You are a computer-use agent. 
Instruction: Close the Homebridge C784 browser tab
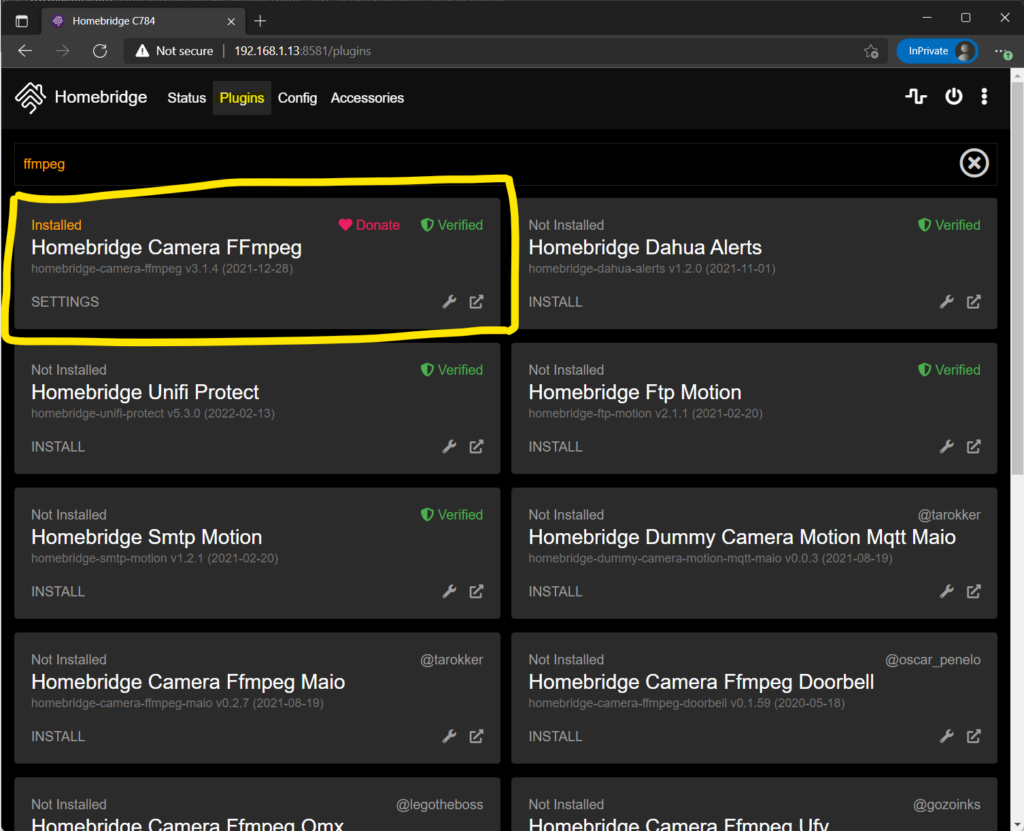click(x=231, y=22)
